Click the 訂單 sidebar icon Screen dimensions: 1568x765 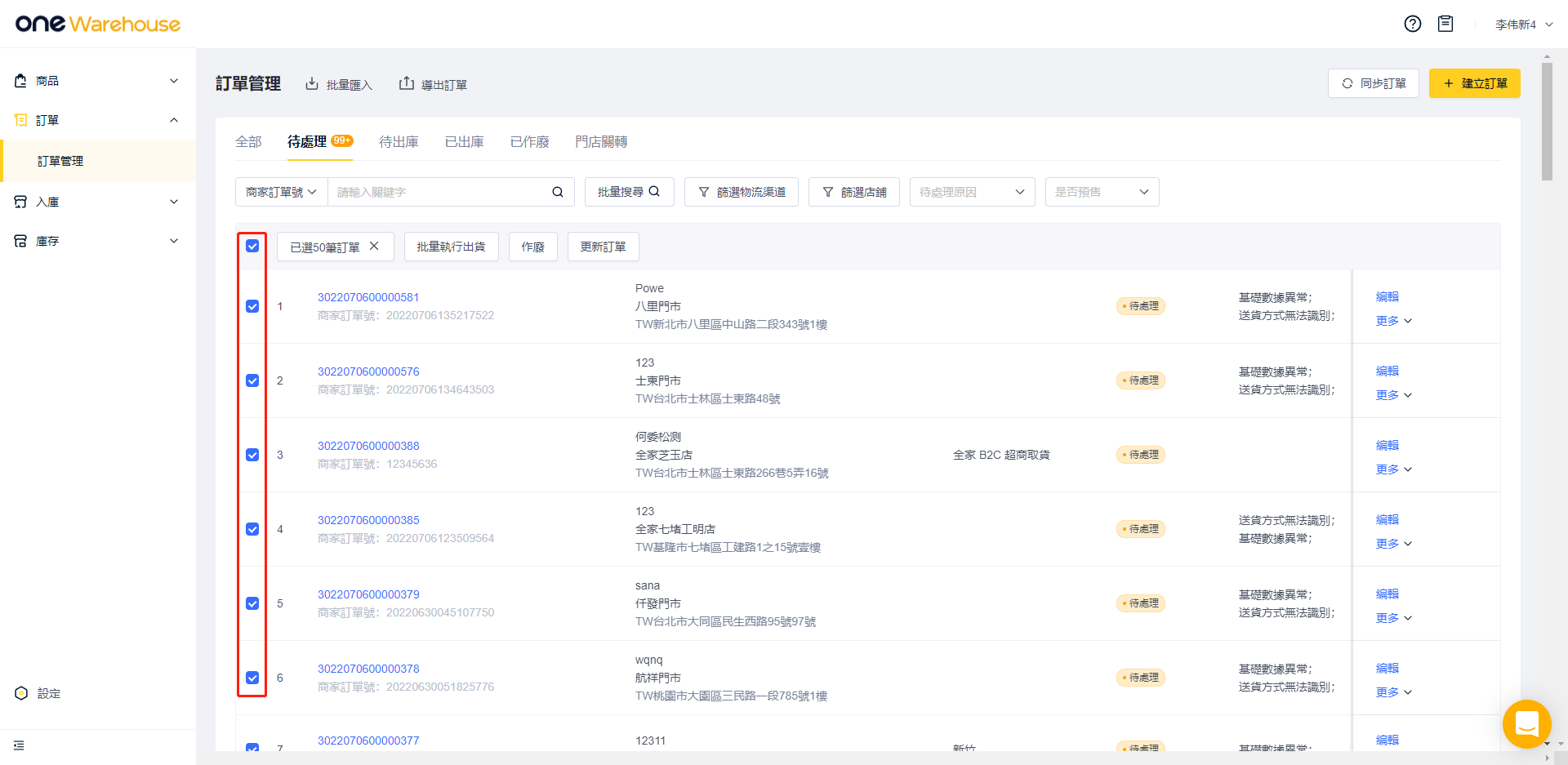click(21, 120)
